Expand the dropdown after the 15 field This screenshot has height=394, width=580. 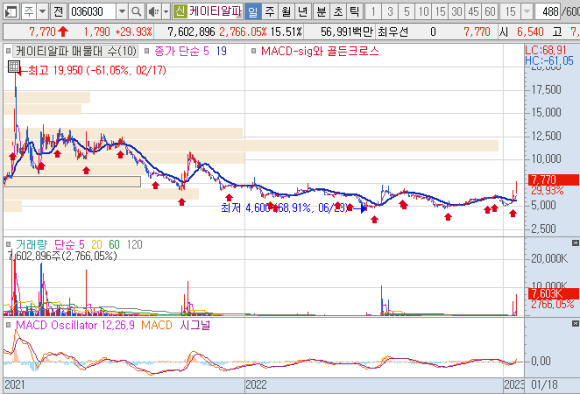click(x=527, y=12)
